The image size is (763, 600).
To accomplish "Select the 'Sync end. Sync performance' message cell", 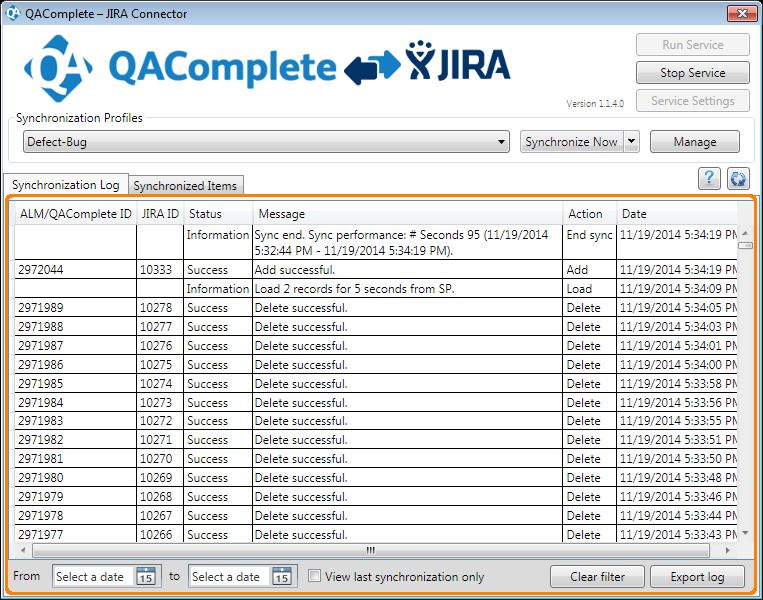I will point(408,242).
